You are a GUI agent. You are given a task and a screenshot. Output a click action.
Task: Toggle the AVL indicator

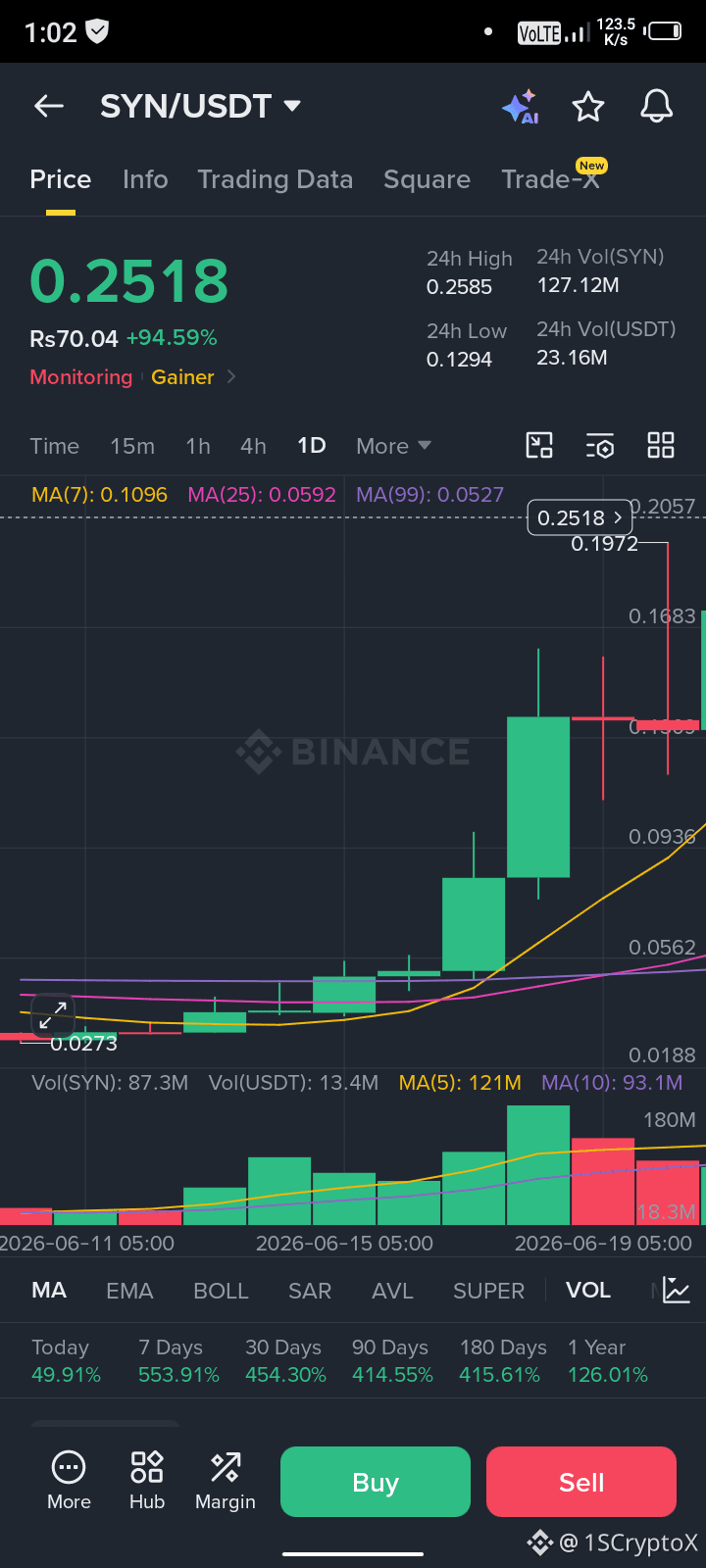392,1291
